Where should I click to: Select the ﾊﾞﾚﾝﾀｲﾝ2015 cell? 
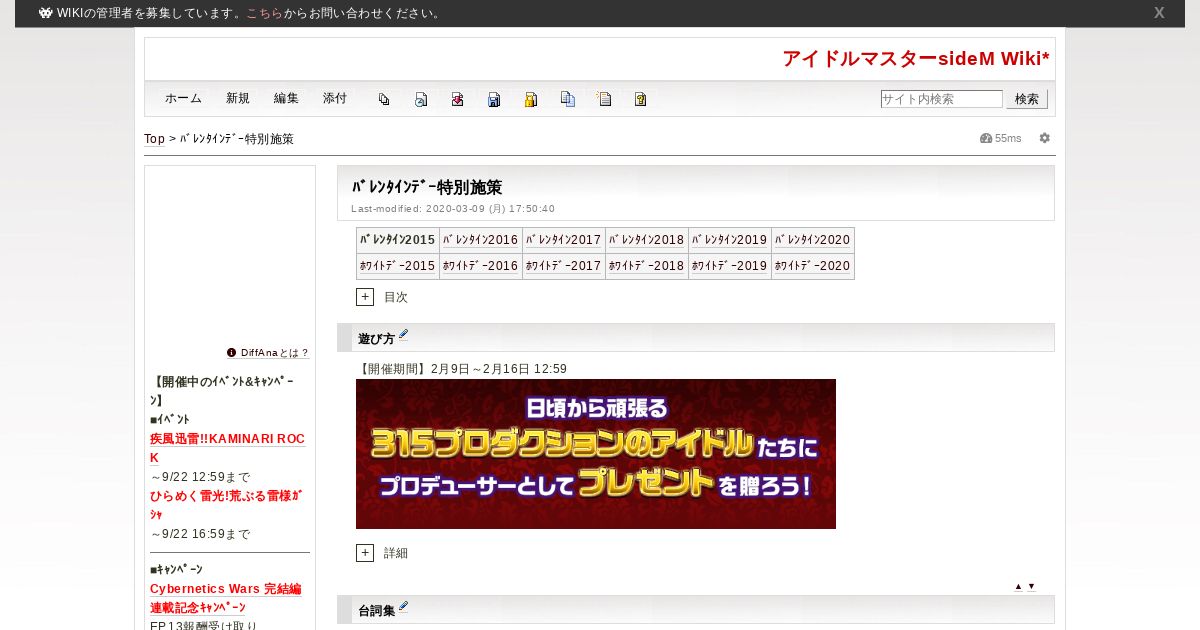(398, 240)
